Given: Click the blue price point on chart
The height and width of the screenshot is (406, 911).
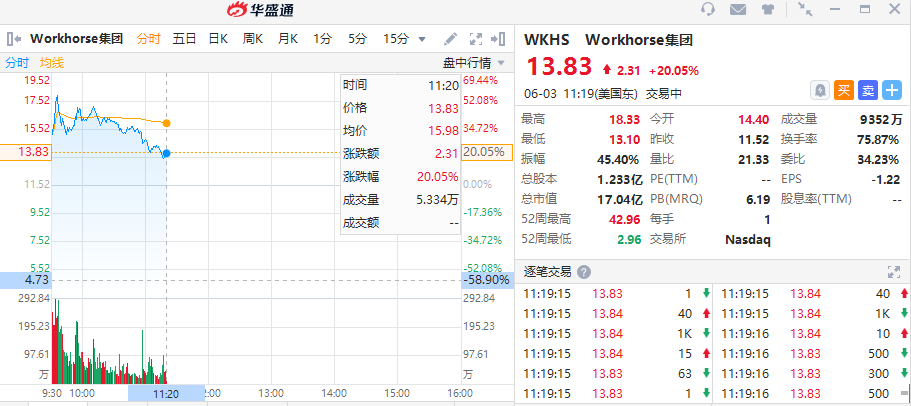Looking at the screenshot, I should 166,153.
